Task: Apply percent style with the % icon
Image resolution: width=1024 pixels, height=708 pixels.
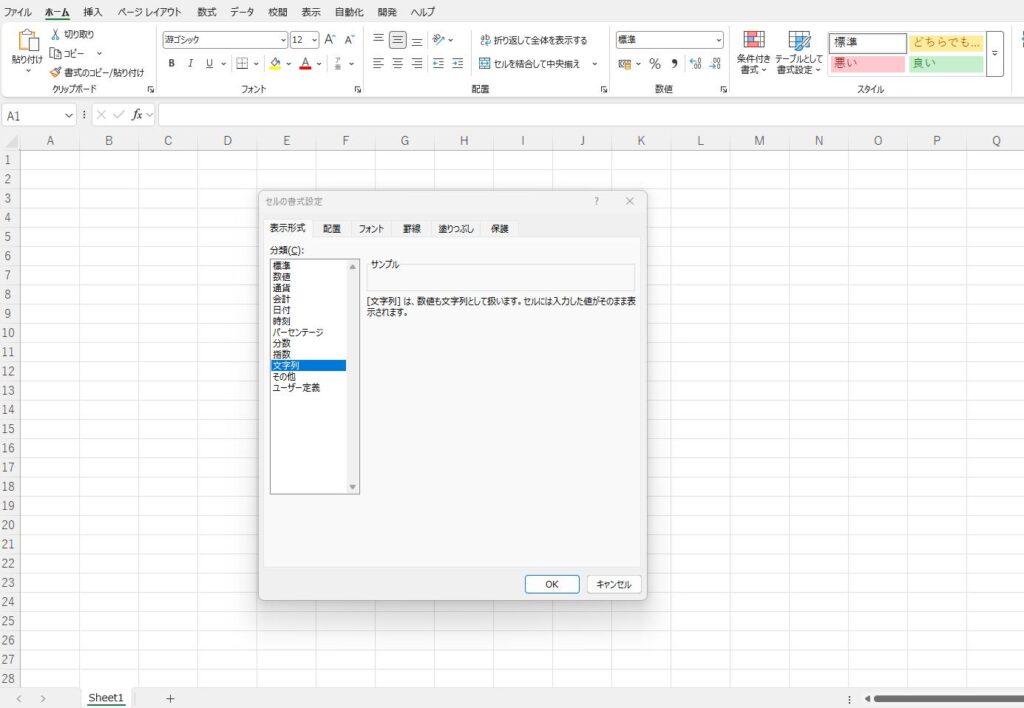Action: coord(655,63)
